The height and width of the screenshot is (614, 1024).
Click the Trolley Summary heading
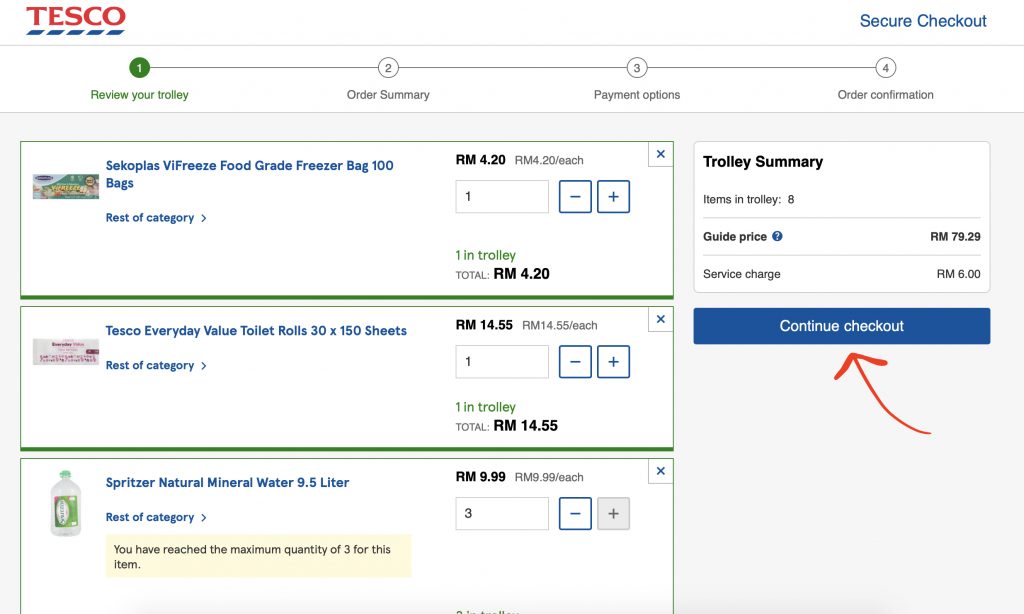tap(763, 162)
